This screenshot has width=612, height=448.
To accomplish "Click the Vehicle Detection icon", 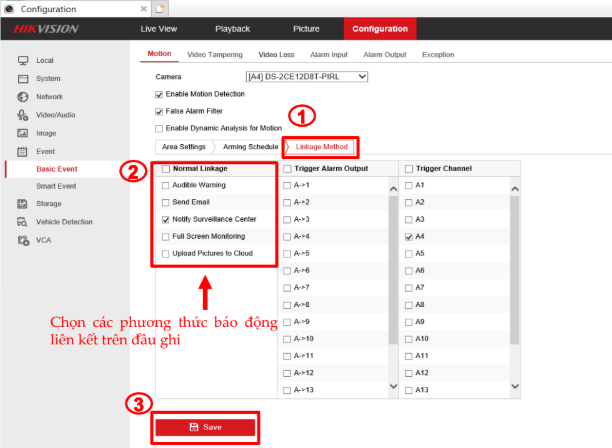I will click(x=22, y=222).
